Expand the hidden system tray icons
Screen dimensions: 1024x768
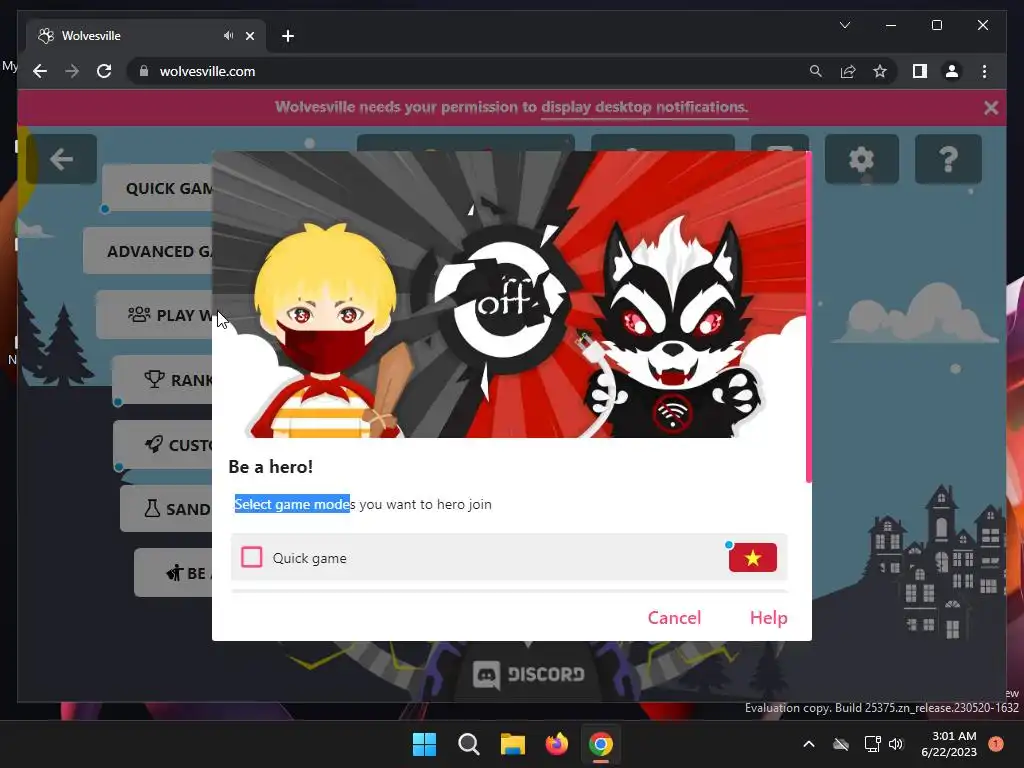(808, 744)
